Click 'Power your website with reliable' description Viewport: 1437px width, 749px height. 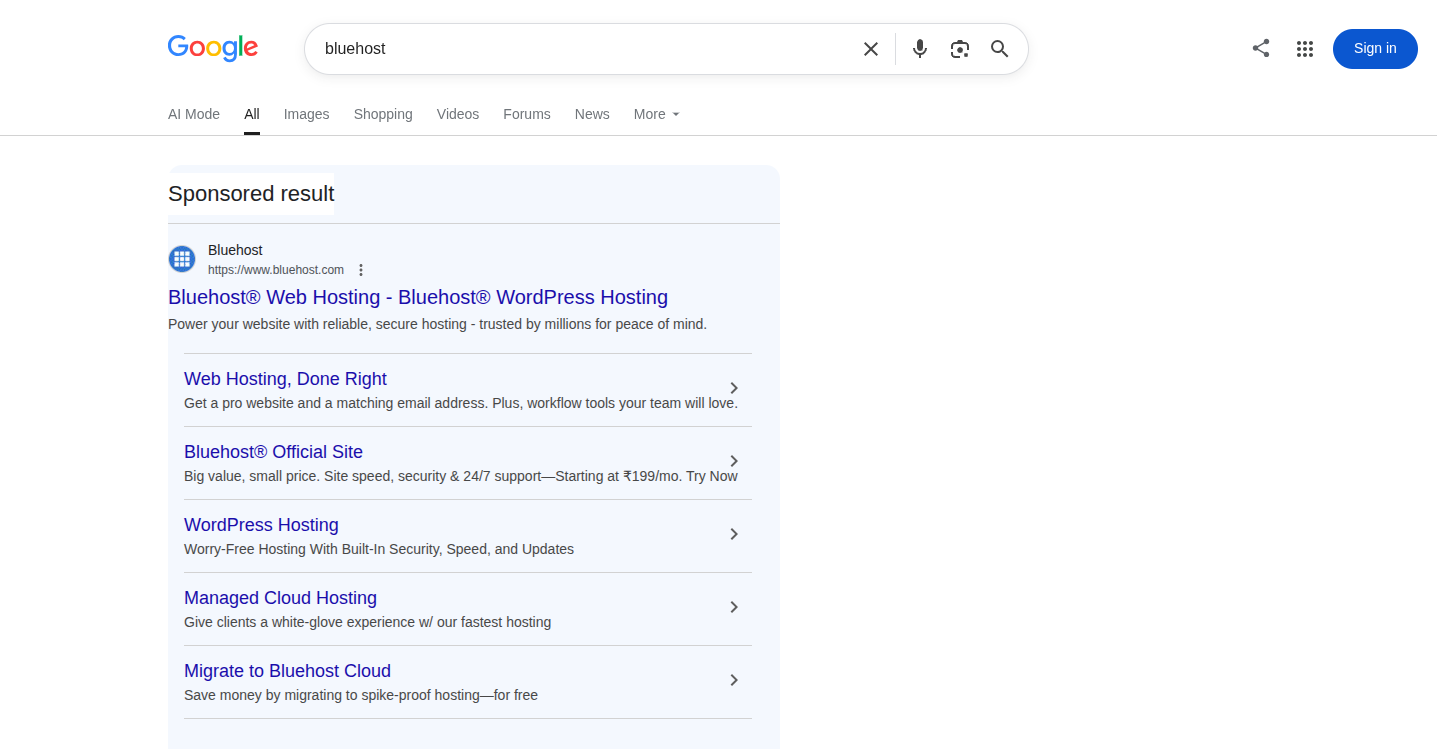[x=437, y=324]
